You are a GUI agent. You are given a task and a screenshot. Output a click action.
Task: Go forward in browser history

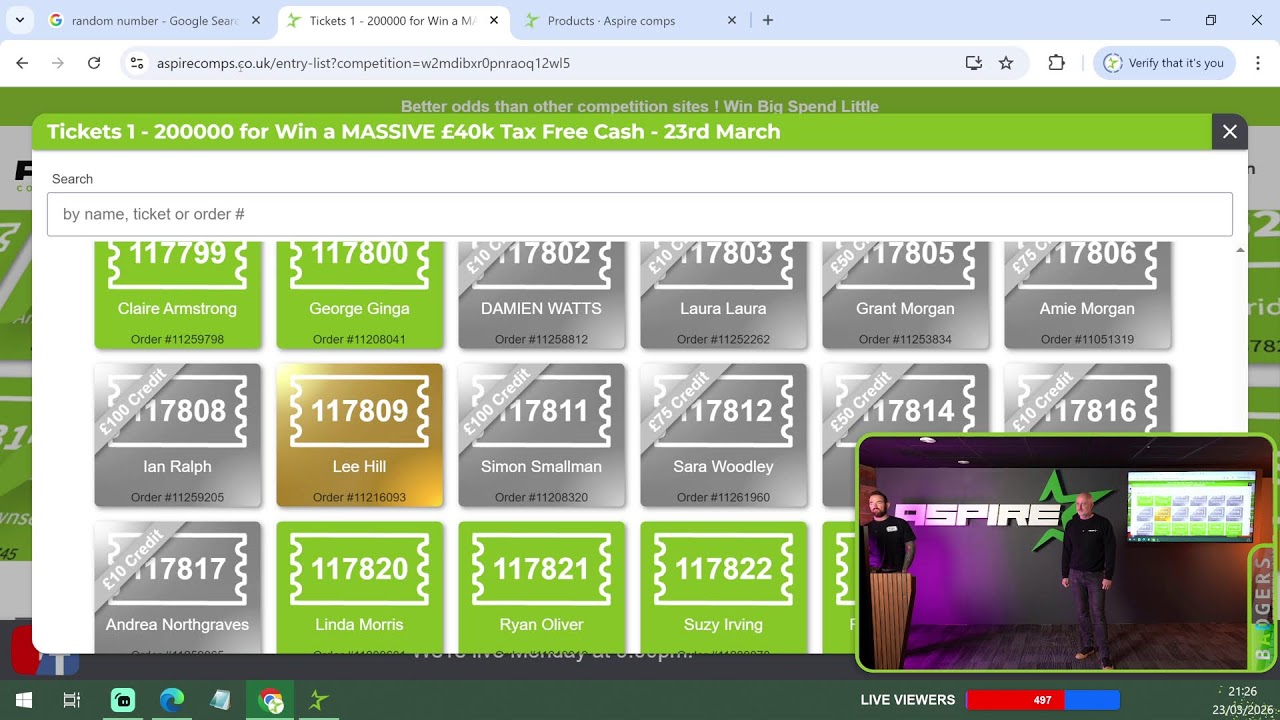pos(58,63)
